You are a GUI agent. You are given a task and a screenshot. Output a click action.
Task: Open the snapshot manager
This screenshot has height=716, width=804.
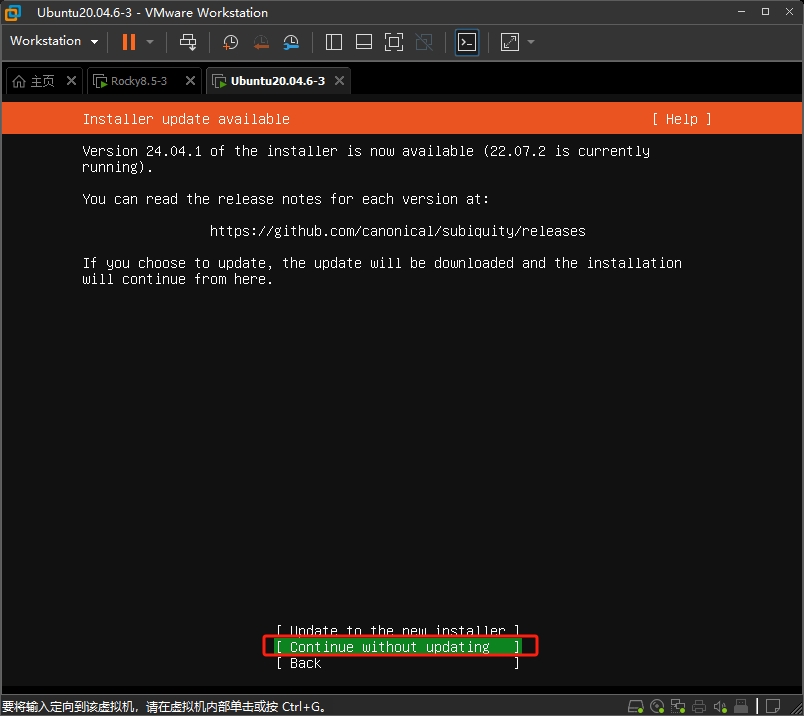click(x=291, y=42)
